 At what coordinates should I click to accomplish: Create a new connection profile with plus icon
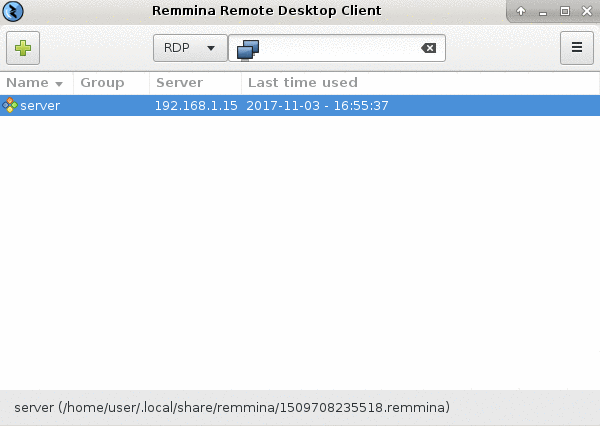pos(23,48)
